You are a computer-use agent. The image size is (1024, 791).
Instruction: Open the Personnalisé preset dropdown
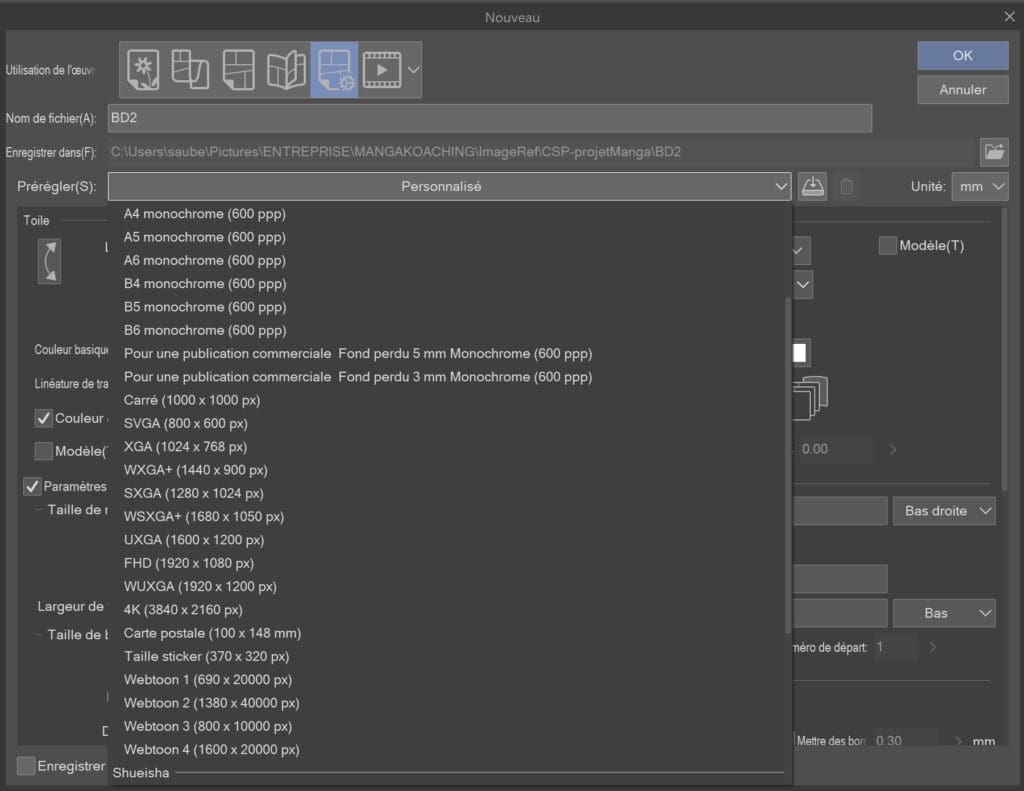449,187
